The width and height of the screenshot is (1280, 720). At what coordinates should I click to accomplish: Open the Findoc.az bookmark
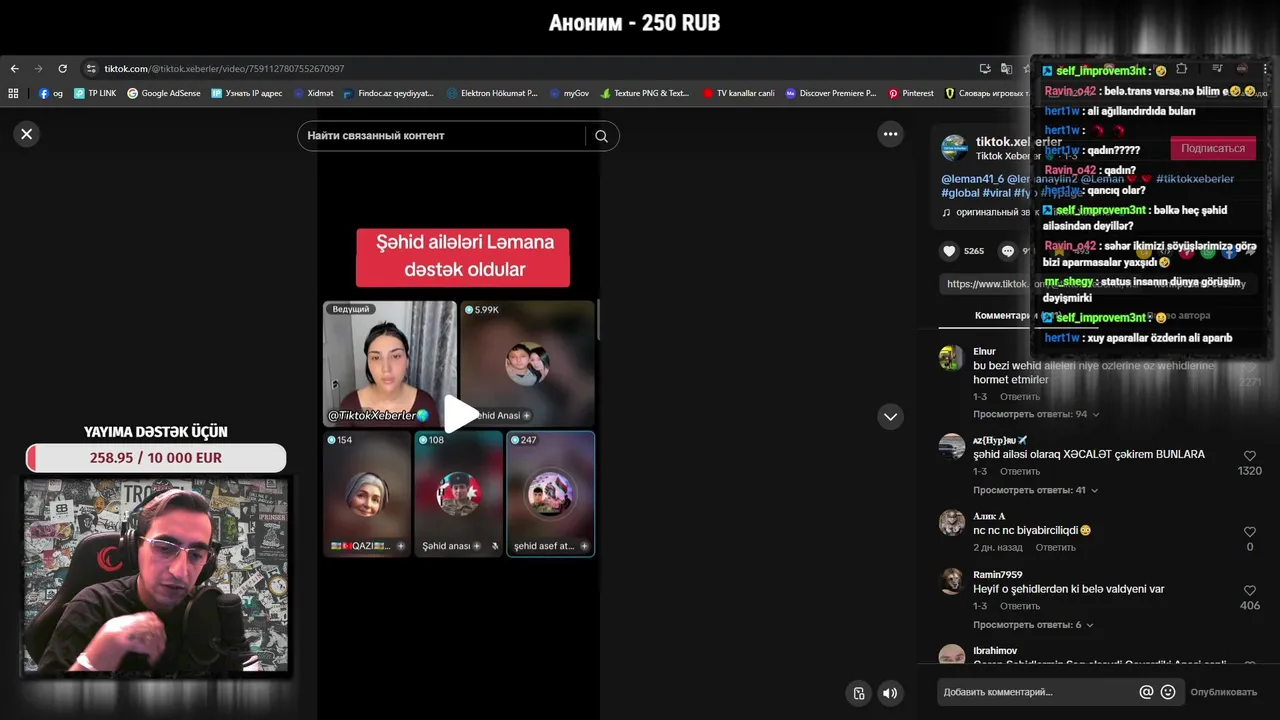click(388, 93)
